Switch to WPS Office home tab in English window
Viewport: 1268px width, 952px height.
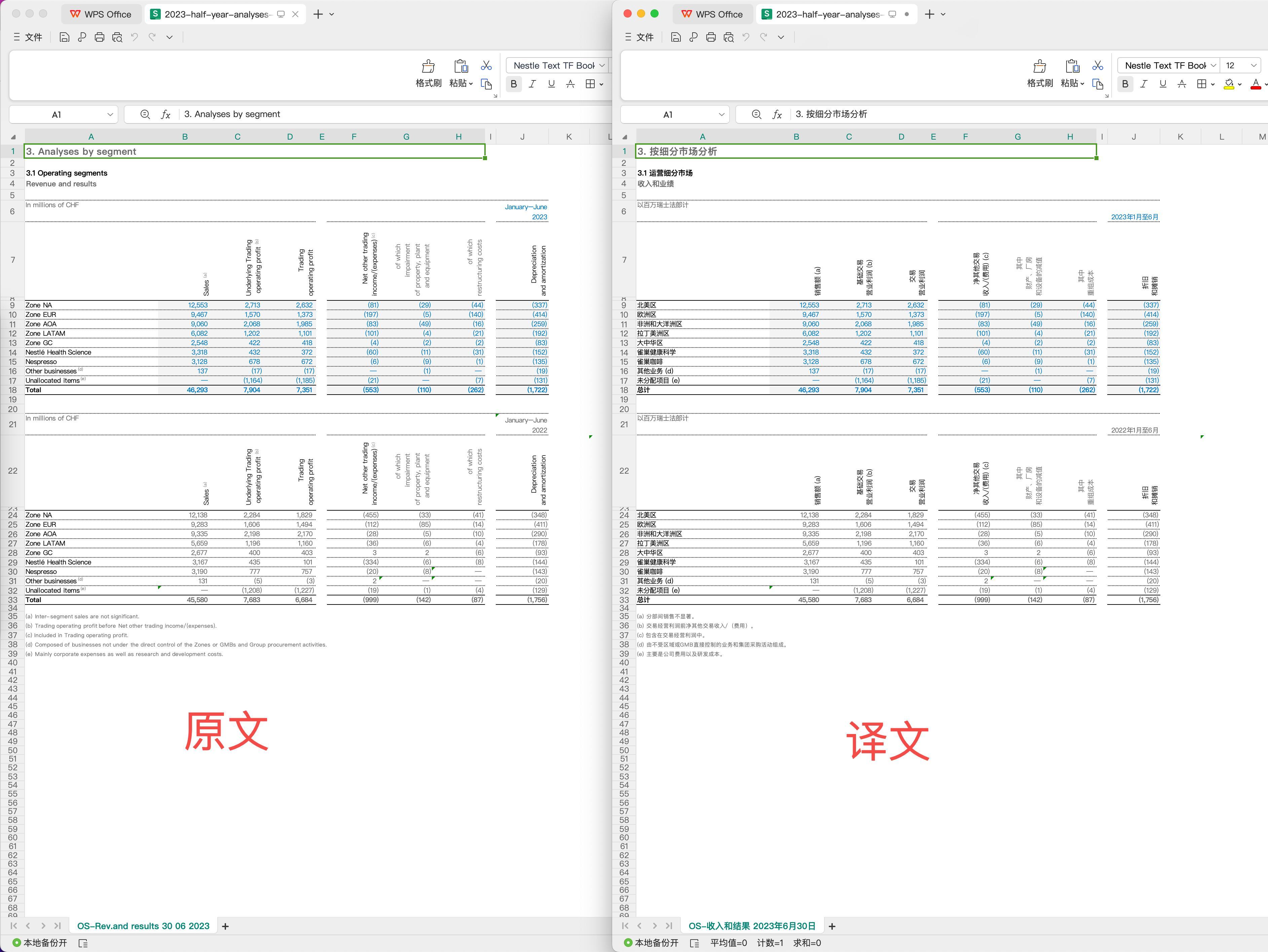tap(101, 14)
